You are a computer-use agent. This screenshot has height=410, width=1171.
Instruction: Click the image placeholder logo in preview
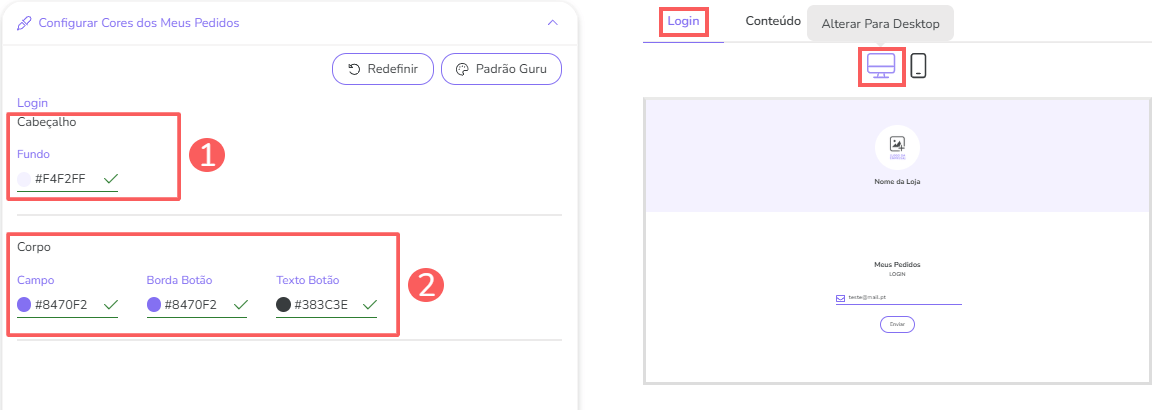[897, 144]
